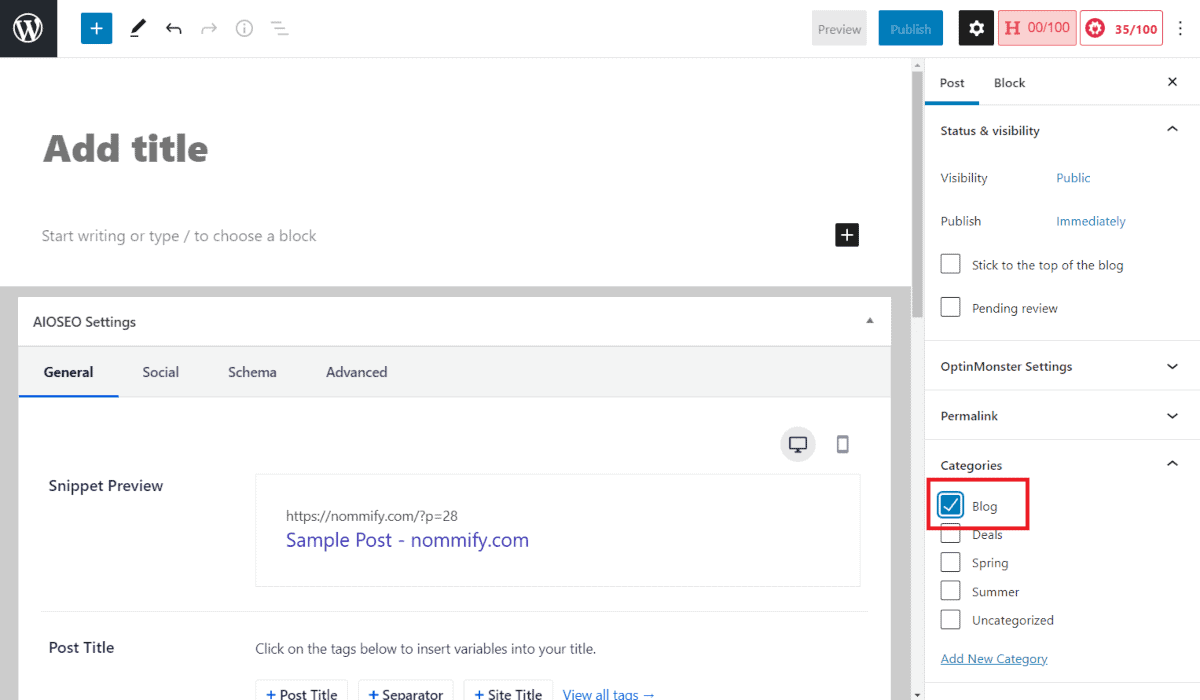Check Stick to the top of the blog

[x=951, y=264]
